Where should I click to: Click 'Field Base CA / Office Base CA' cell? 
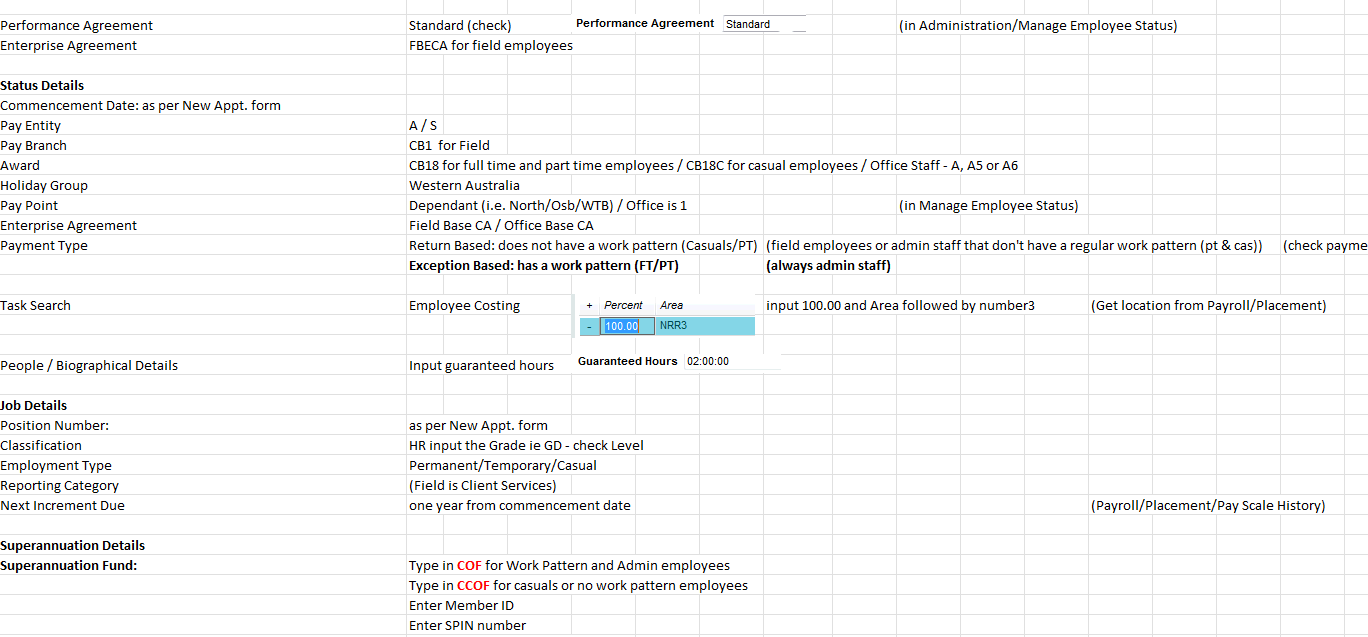click(x=501, y=225)
